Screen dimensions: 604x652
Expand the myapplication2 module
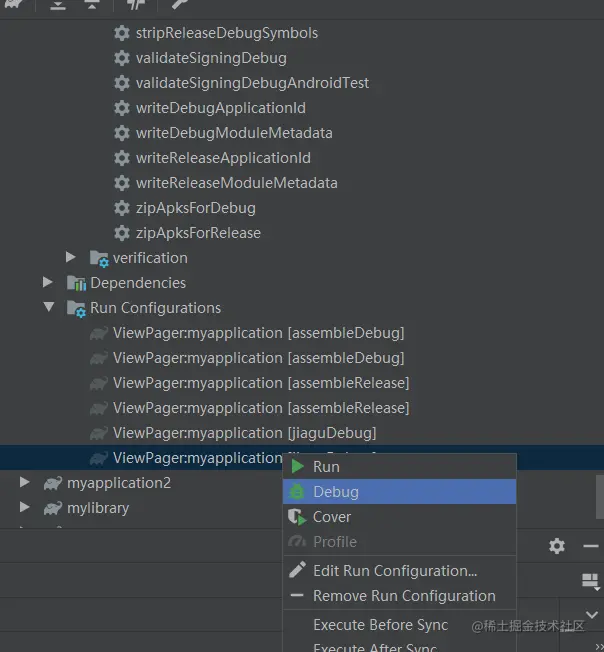tap(25, 483)
